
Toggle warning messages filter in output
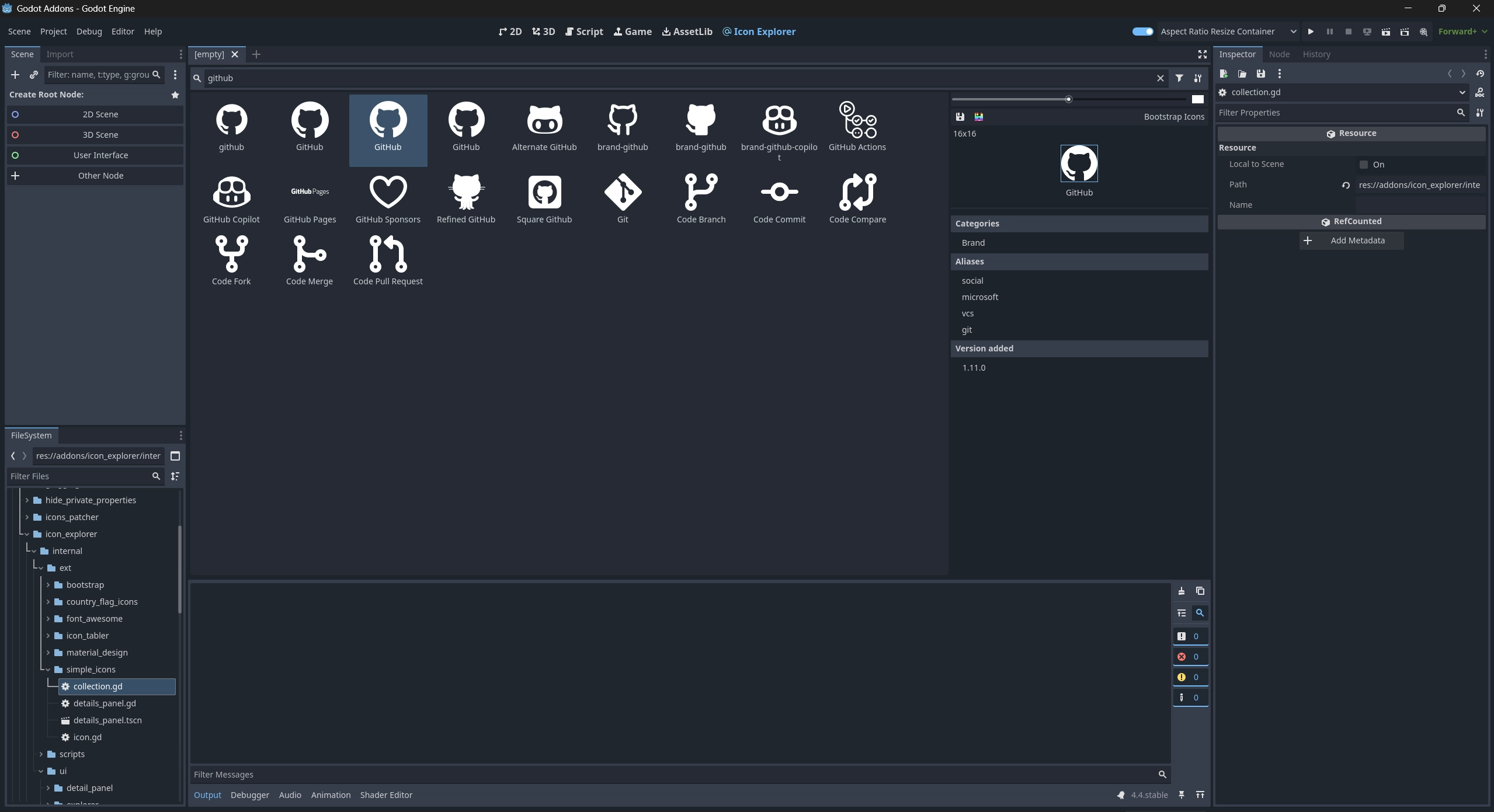1190,677
